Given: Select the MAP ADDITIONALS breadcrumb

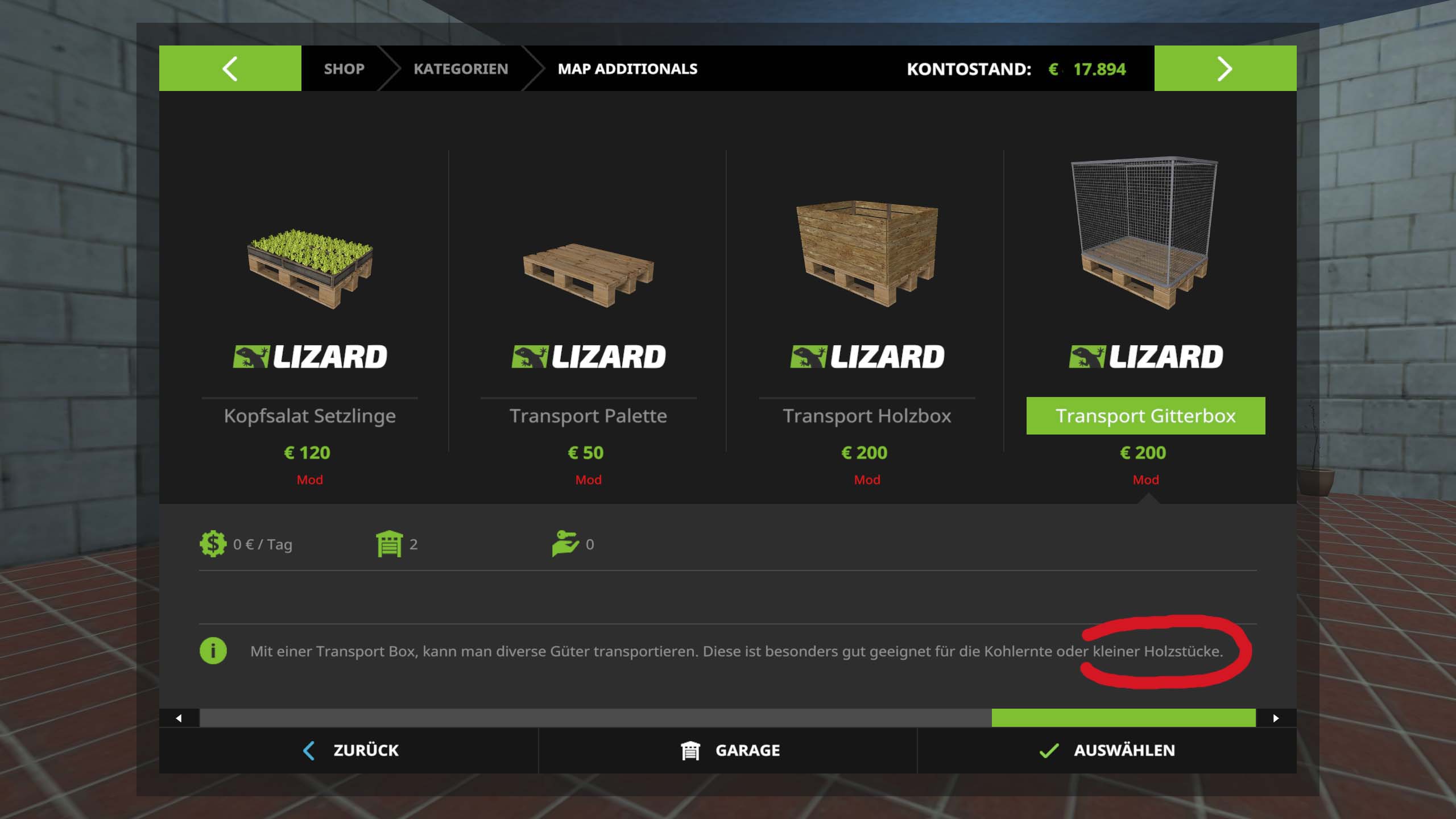Looking at the screenshot, I should 627,69.
